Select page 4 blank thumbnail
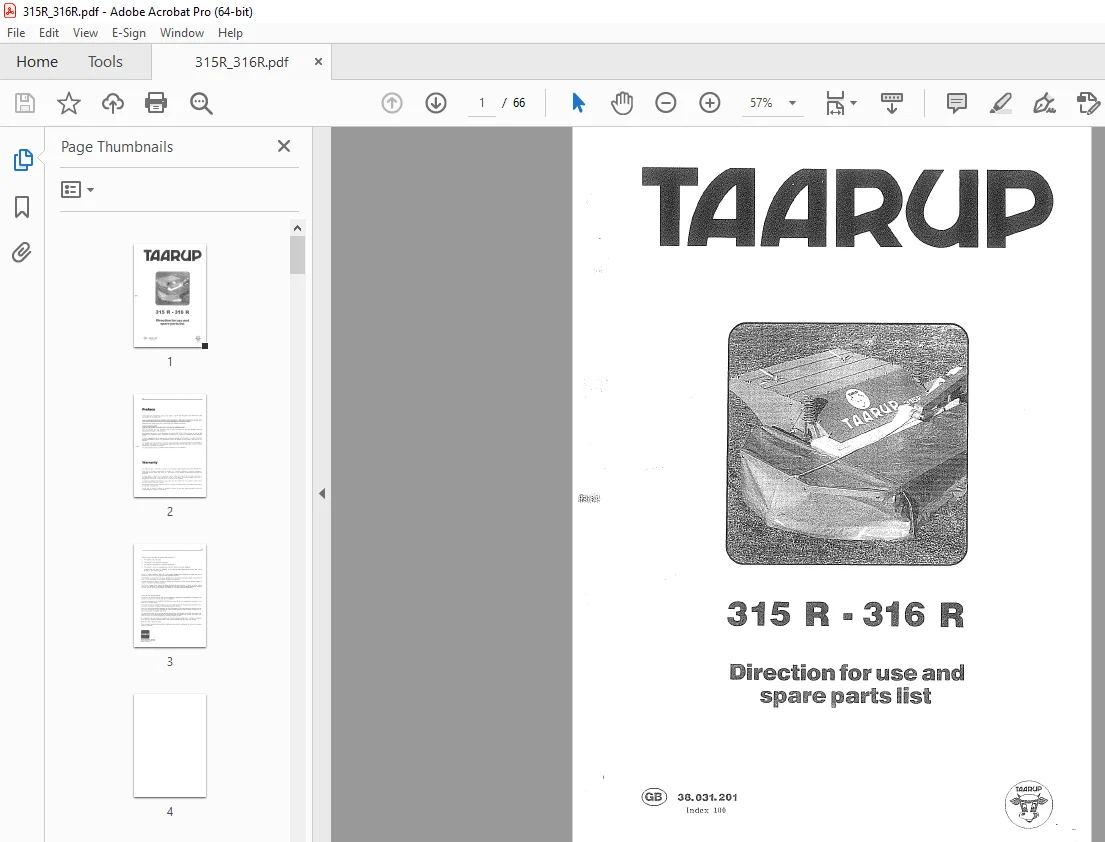 [x=170, y=745]
